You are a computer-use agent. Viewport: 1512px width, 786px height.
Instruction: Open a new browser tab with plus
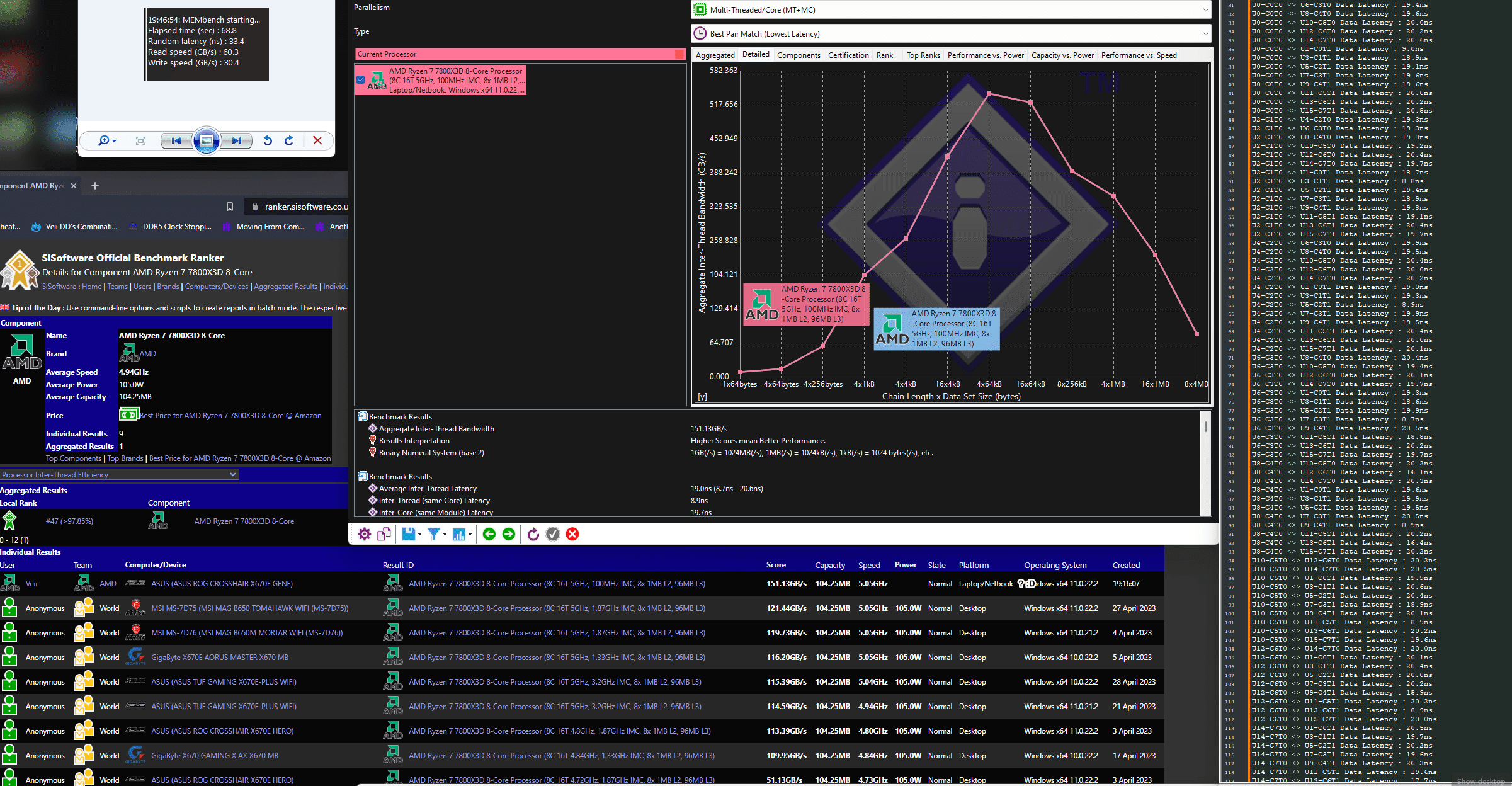(x=95, y=186)
